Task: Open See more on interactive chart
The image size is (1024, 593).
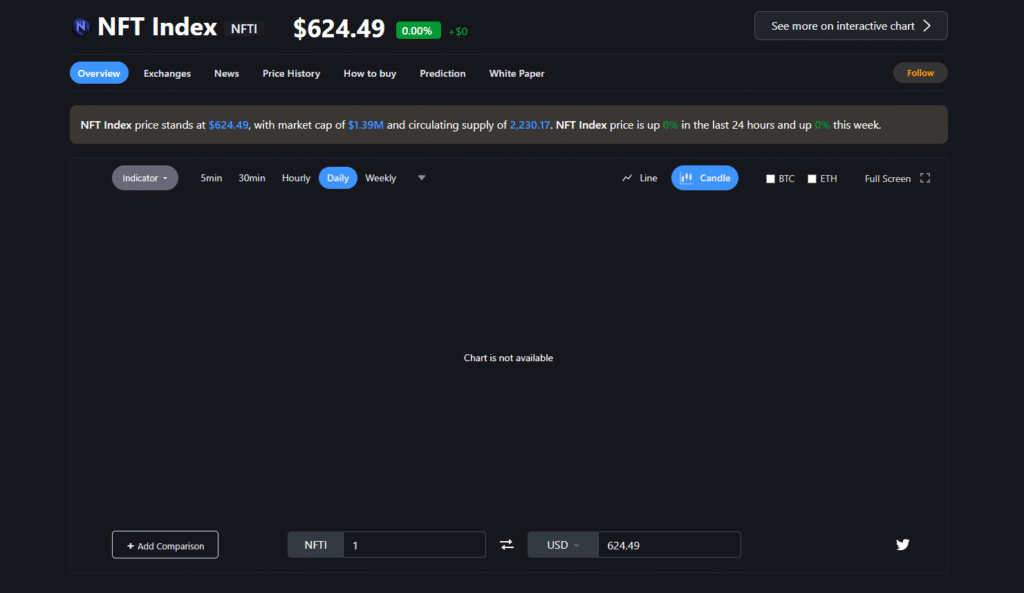Action: pos(850,26)
